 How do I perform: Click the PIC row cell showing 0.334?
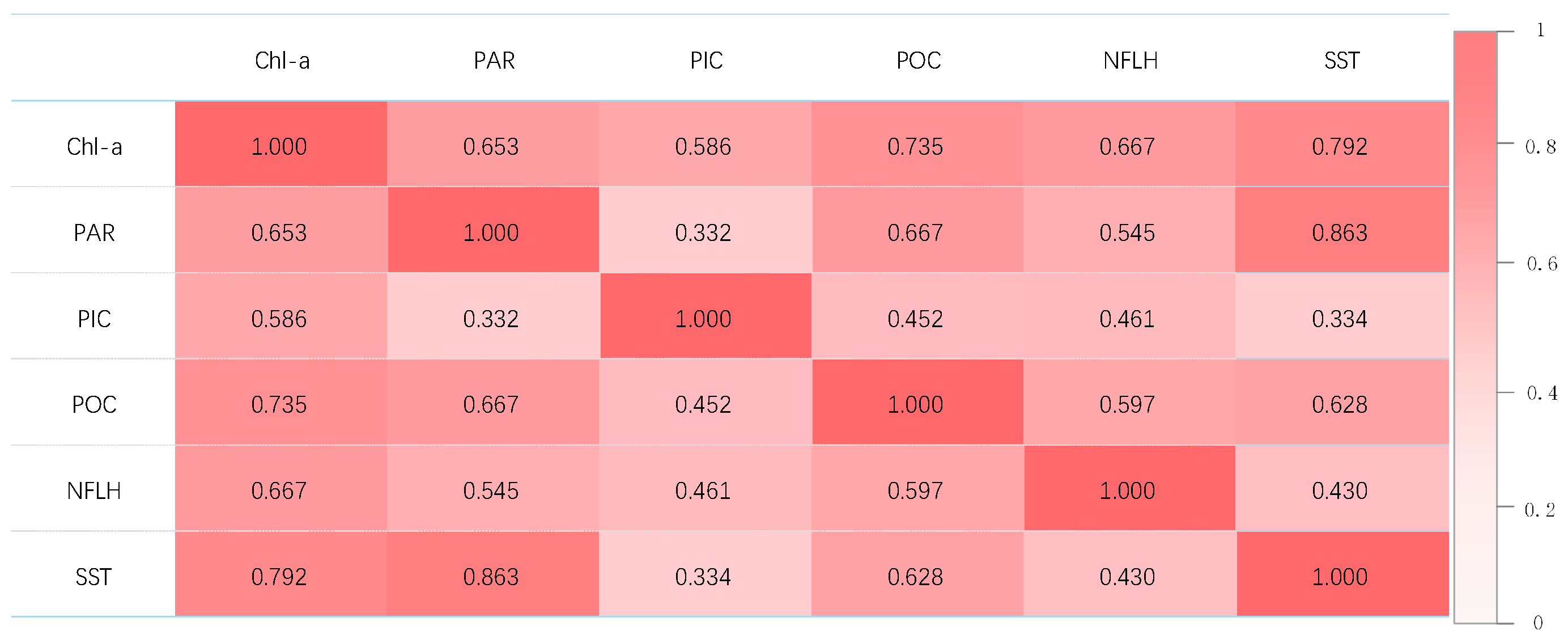tap(1340, 319)
